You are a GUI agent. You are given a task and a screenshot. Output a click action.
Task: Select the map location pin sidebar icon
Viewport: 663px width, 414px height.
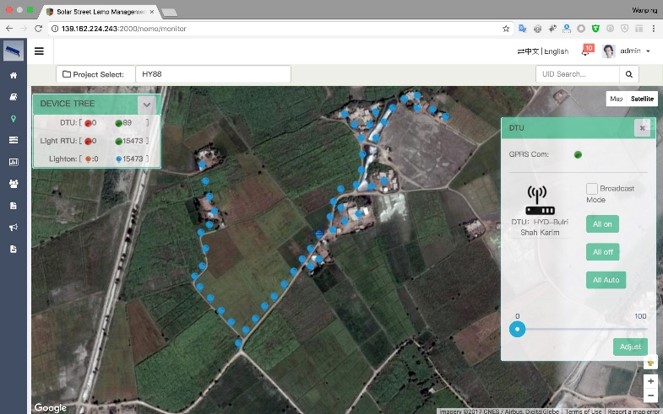coord(13,118)
